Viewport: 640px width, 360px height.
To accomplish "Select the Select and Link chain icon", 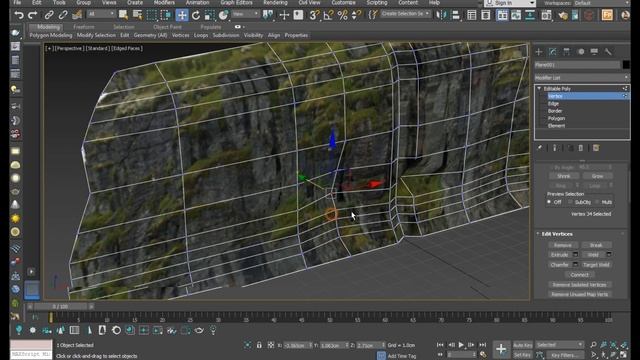I will coord(49,15).
